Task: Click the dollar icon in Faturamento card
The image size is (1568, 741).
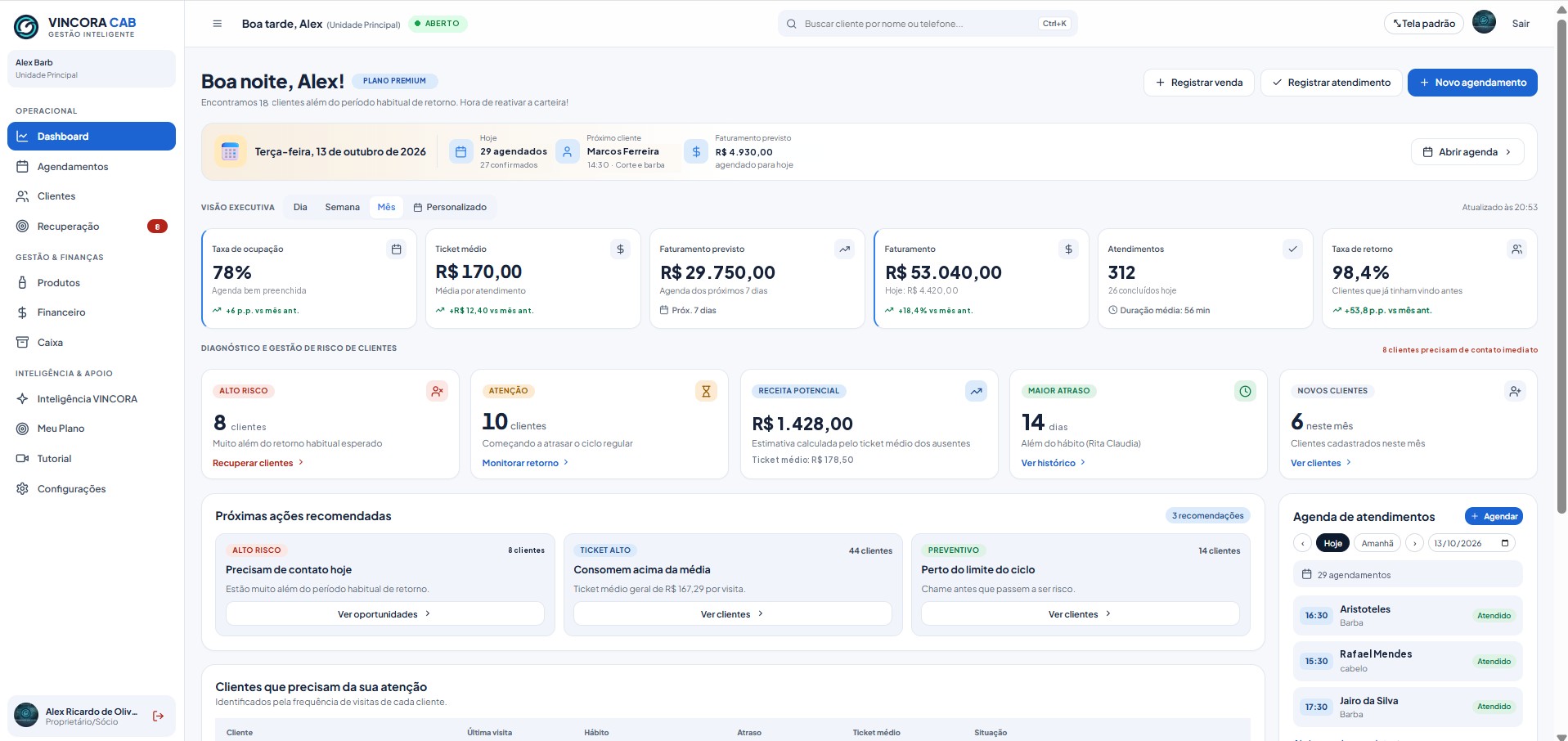Action: 1068,249
